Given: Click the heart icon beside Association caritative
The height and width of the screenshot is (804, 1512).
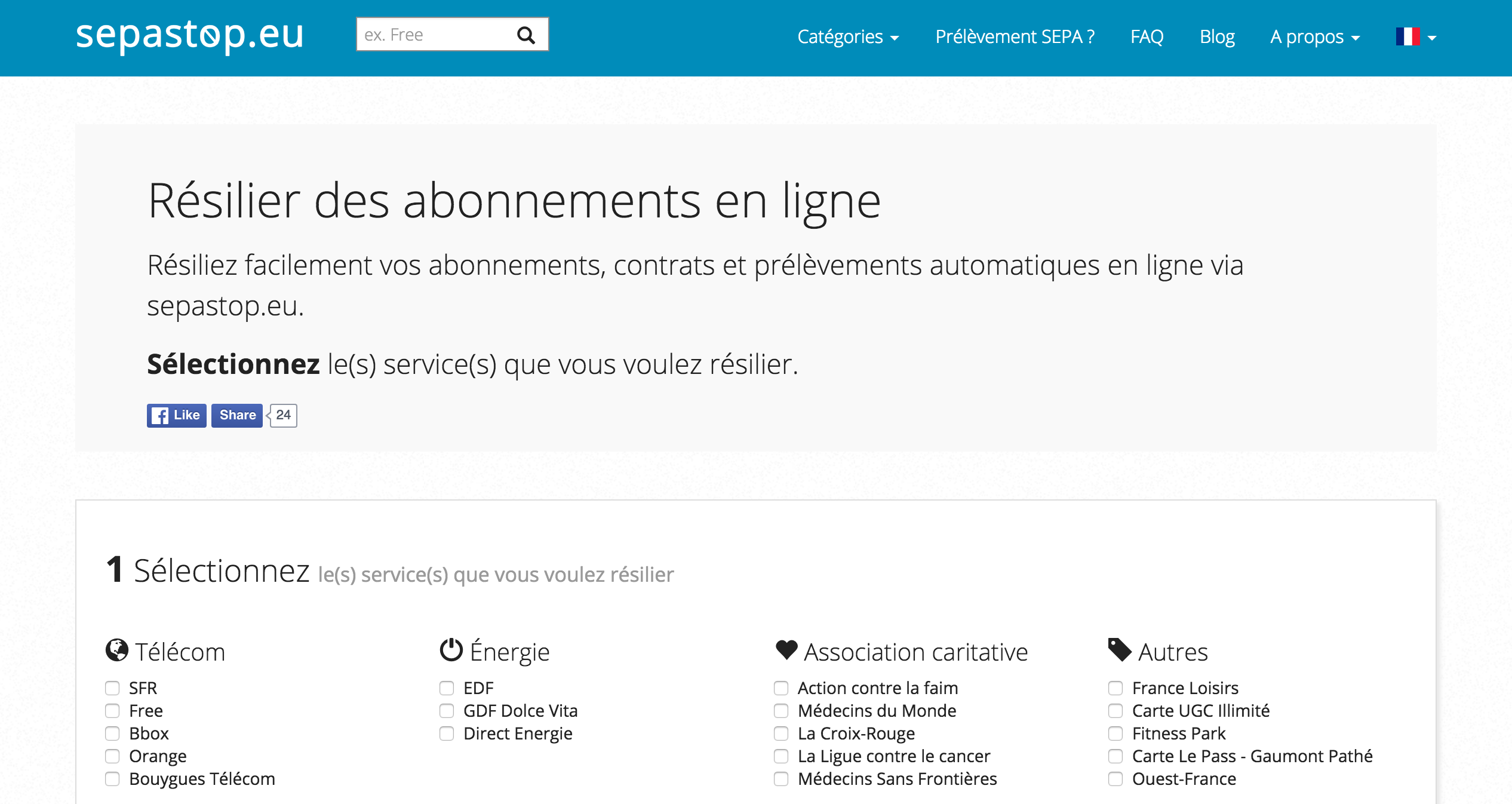Looking at the screenshot, I should pos(786,650).
